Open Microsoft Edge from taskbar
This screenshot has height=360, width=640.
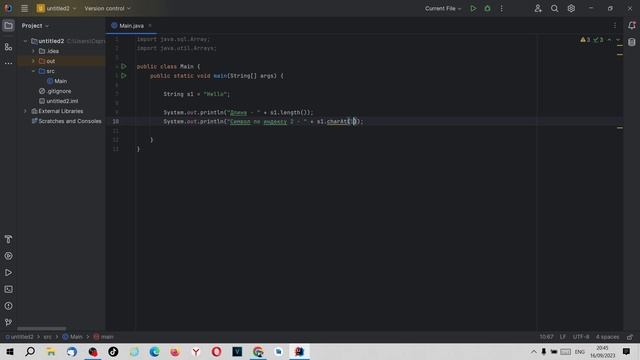(154, 351)
